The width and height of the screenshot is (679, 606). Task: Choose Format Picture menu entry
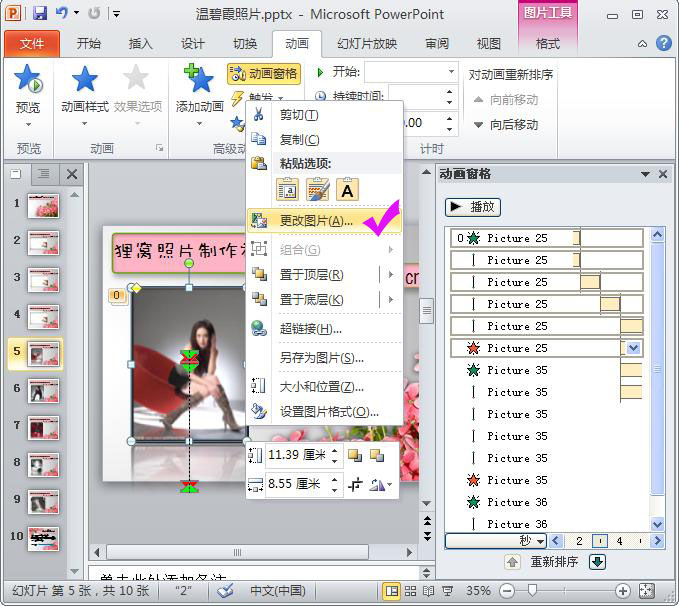[324, 412]
